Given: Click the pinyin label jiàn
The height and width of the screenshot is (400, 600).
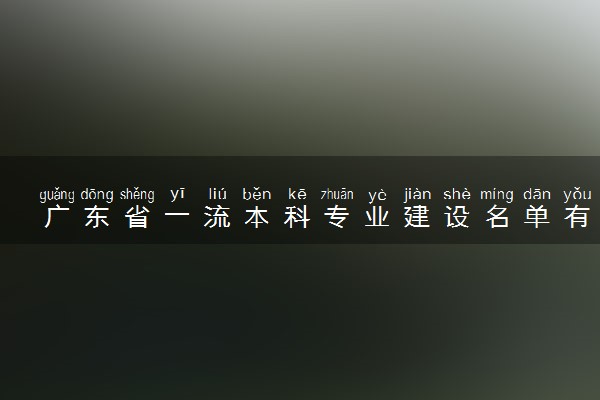Looking at the screenshot, I should point(417,194).
